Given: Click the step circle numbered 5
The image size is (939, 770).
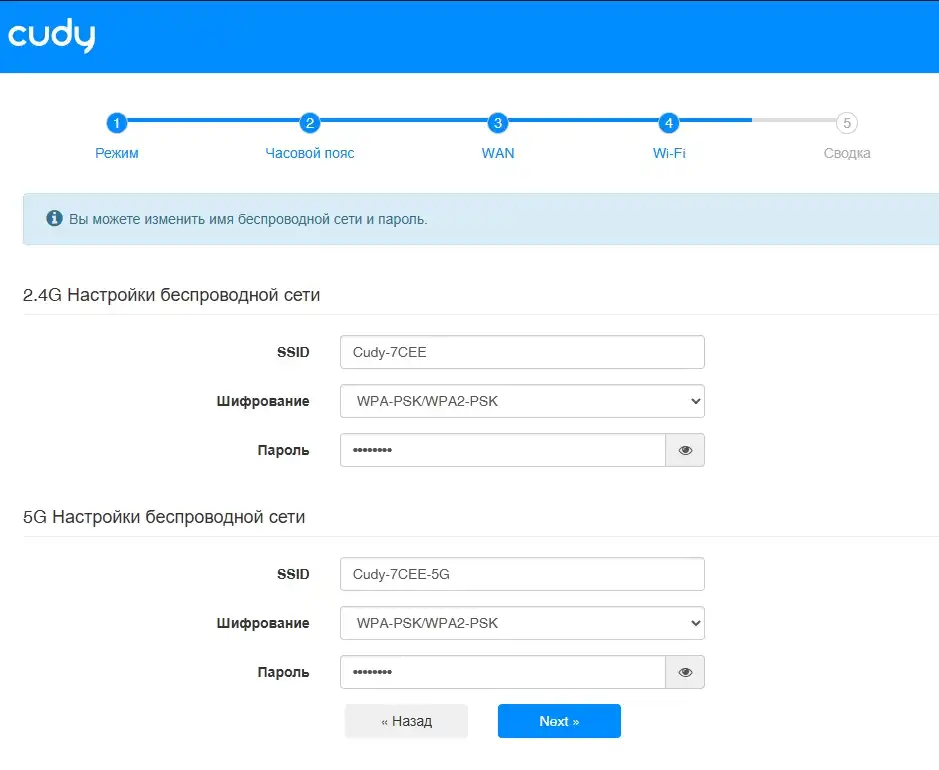Looking at the screenshot, I should (847, 123).
